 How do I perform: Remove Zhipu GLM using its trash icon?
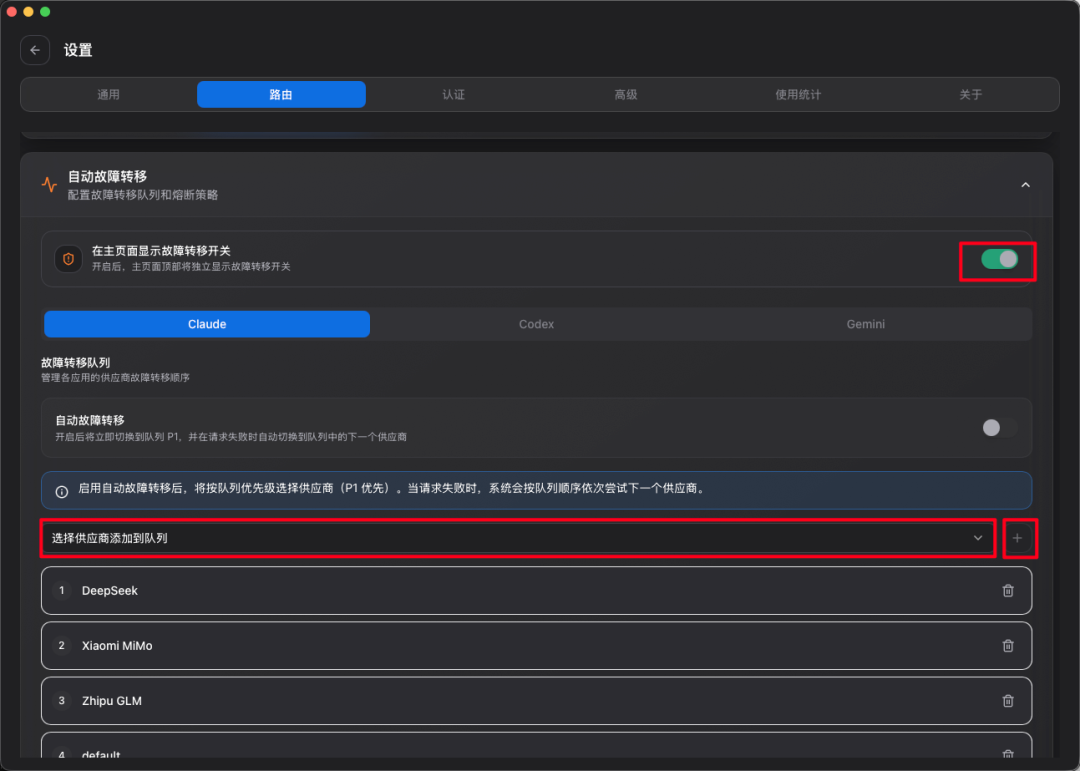pos(1007,701)
